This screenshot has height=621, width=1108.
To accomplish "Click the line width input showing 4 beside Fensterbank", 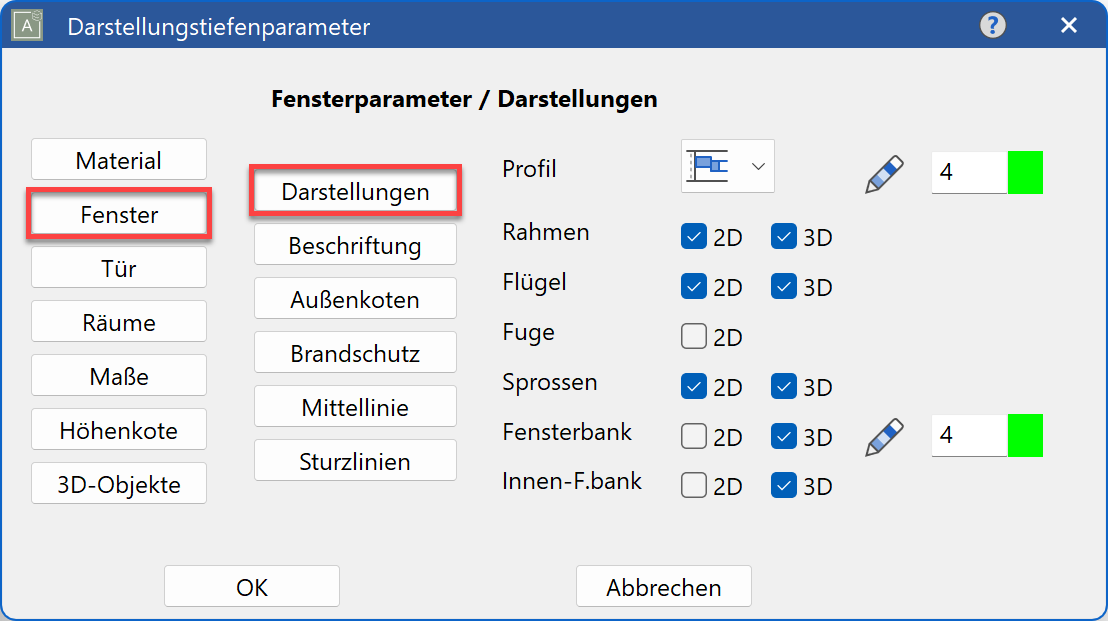I will 968,436.
